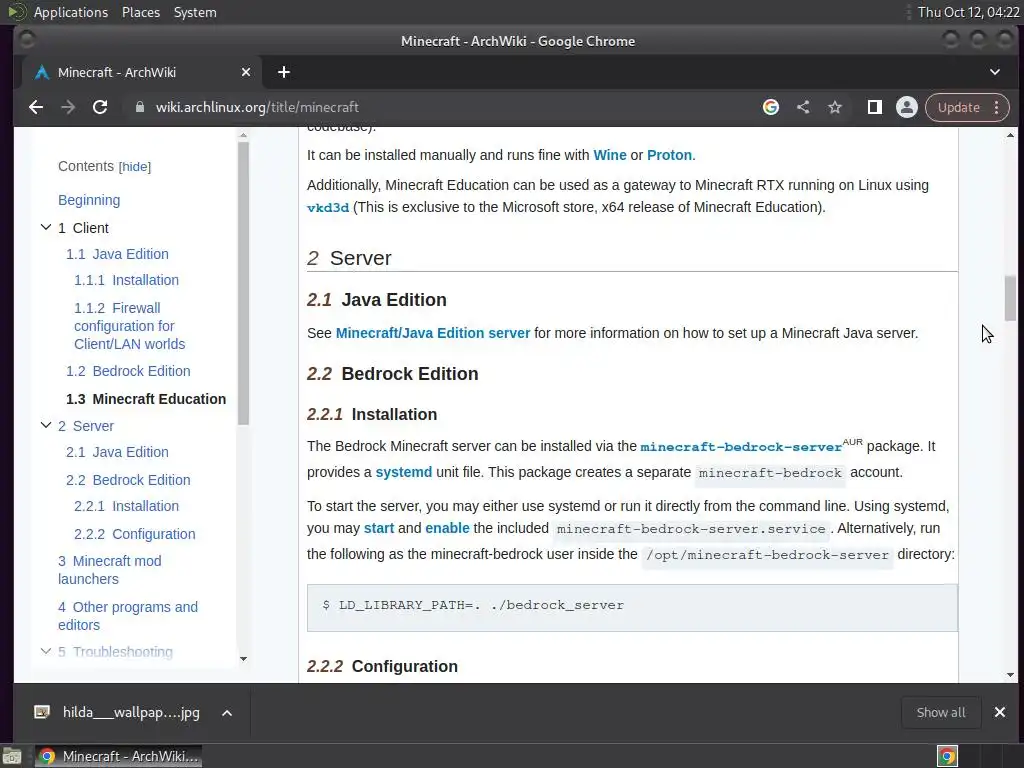Open the Chrome side panel

874,107
